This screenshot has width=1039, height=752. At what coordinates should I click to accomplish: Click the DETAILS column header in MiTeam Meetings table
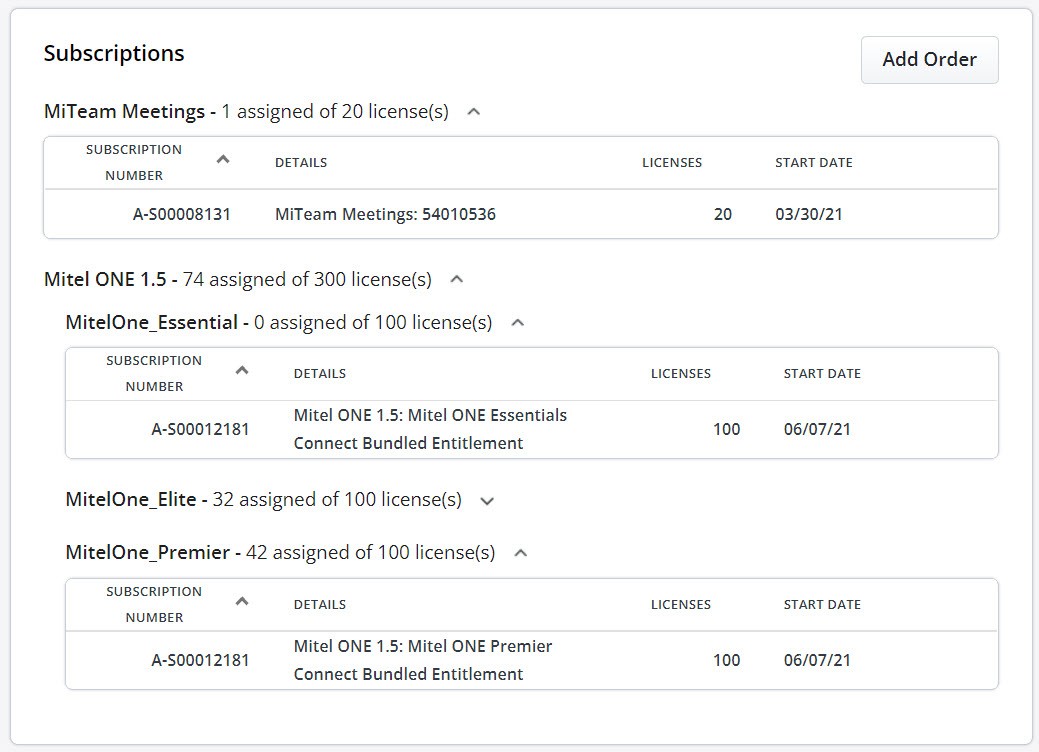pyautogui.click(x=301, y=162)
